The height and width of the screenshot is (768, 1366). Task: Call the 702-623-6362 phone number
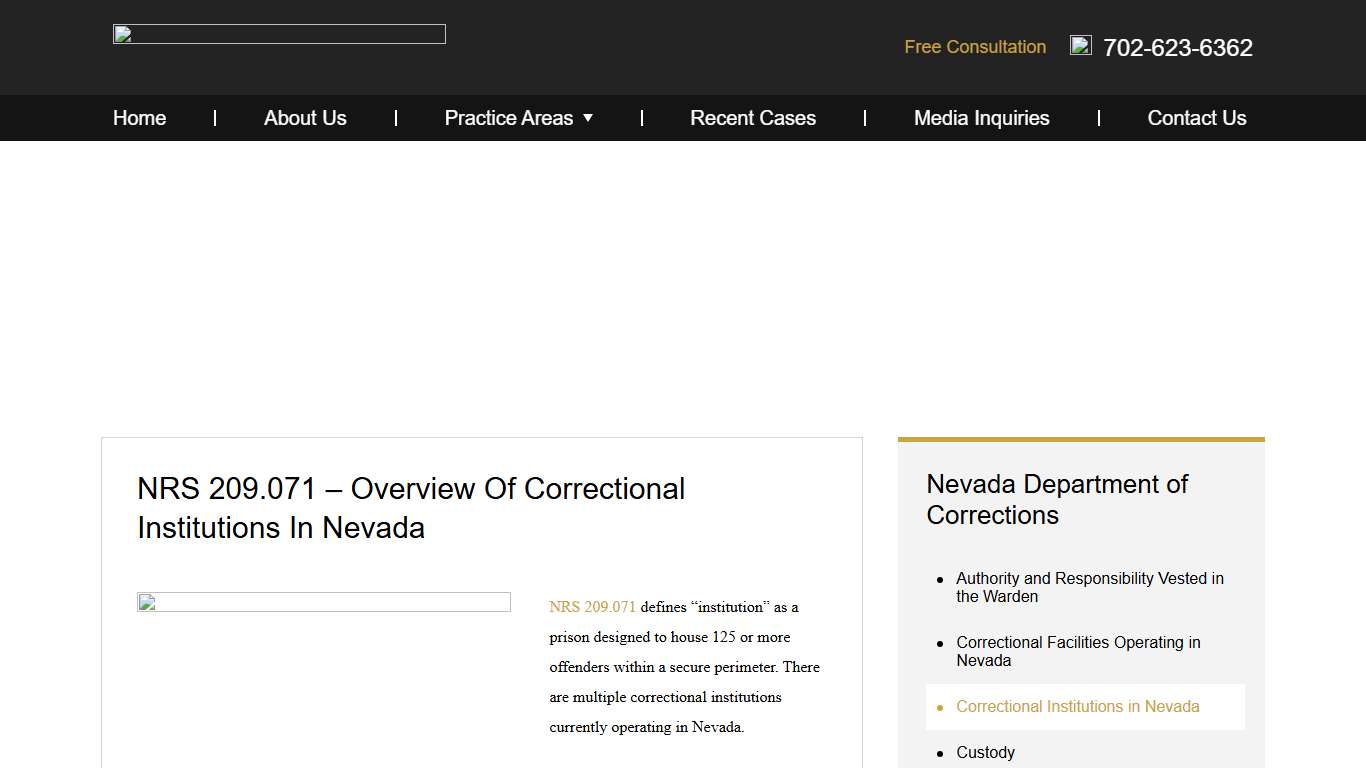click(1177, 47)
